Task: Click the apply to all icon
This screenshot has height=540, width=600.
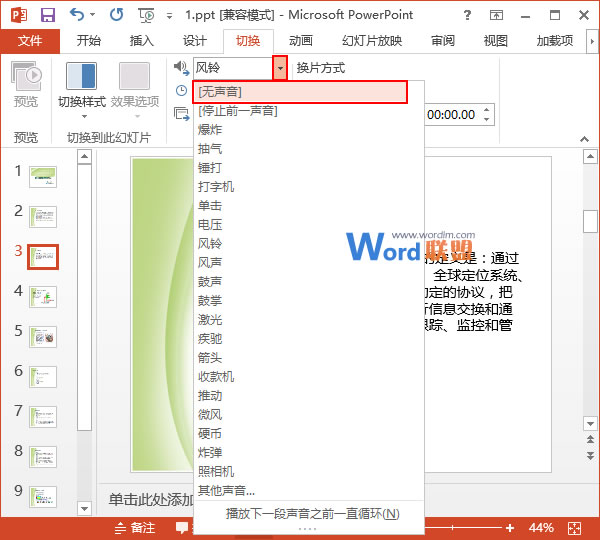Action: point(181,114)
